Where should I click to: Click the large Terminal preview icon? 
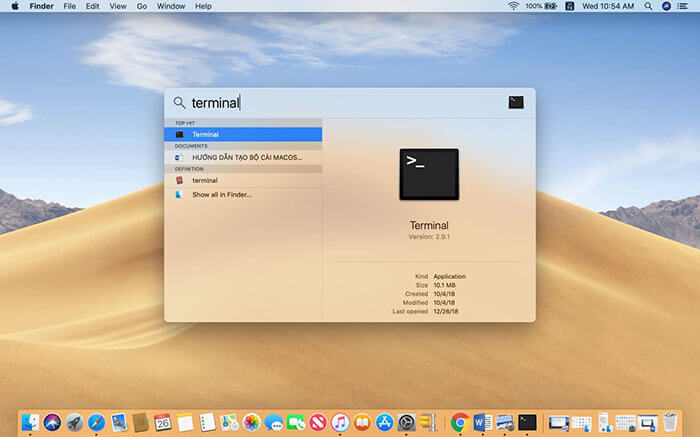429,175
